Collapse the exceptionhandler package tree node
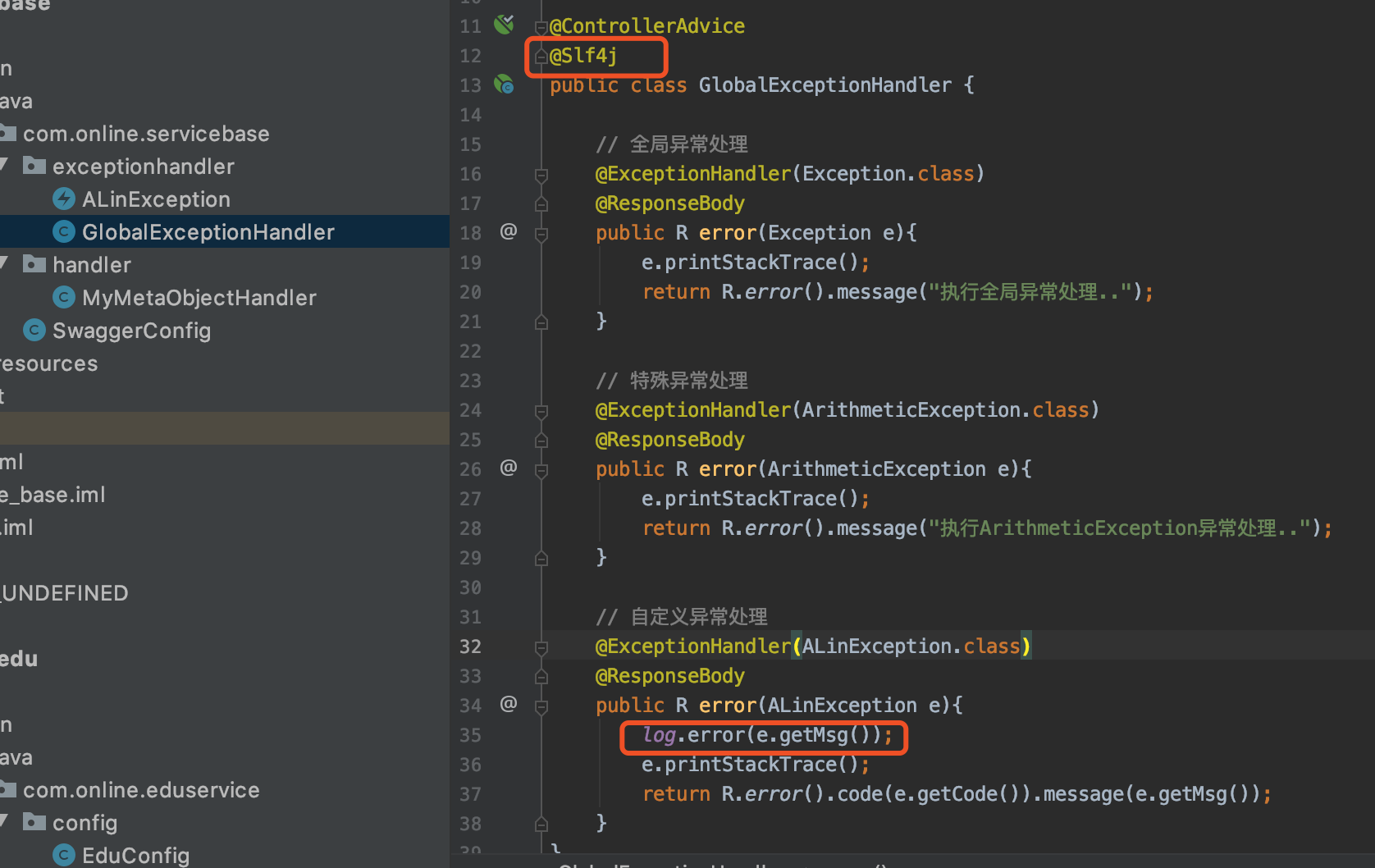The width and height of the screenshot is (1375, 868). tap(3, 166)
